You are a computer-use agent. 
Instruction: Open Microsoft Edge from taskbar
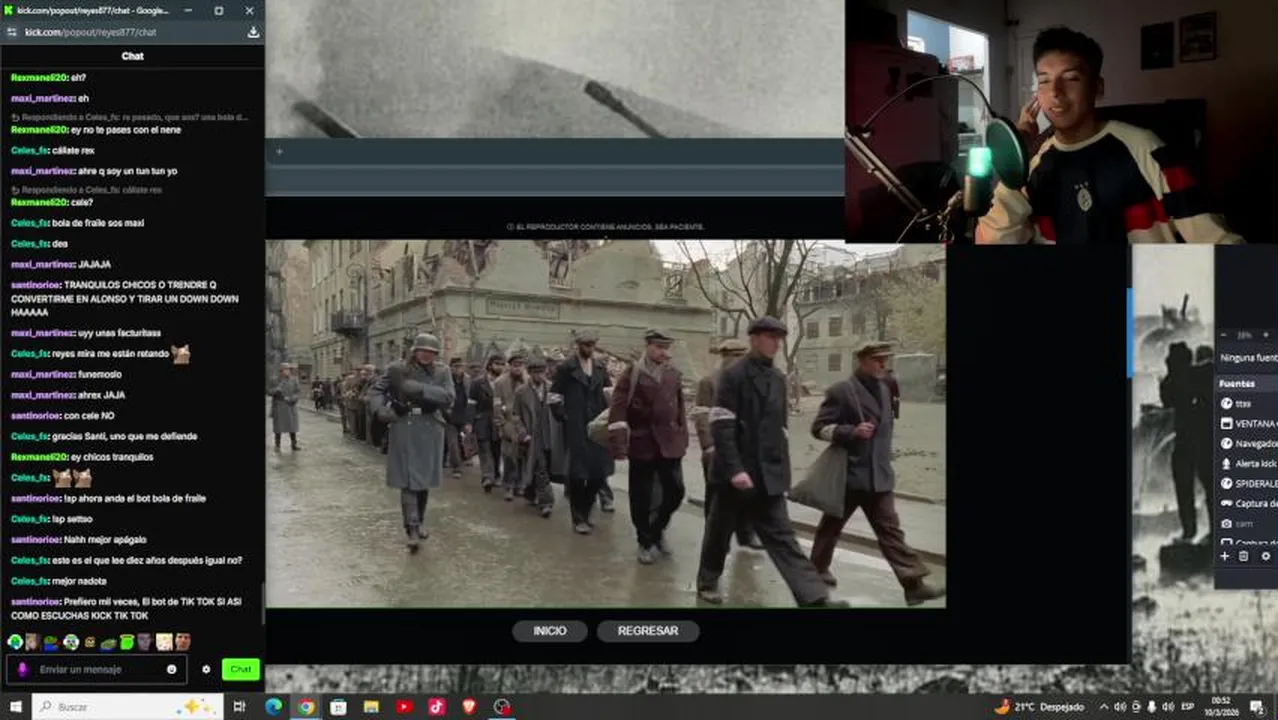pyautogui.click(x=273, y=707)
